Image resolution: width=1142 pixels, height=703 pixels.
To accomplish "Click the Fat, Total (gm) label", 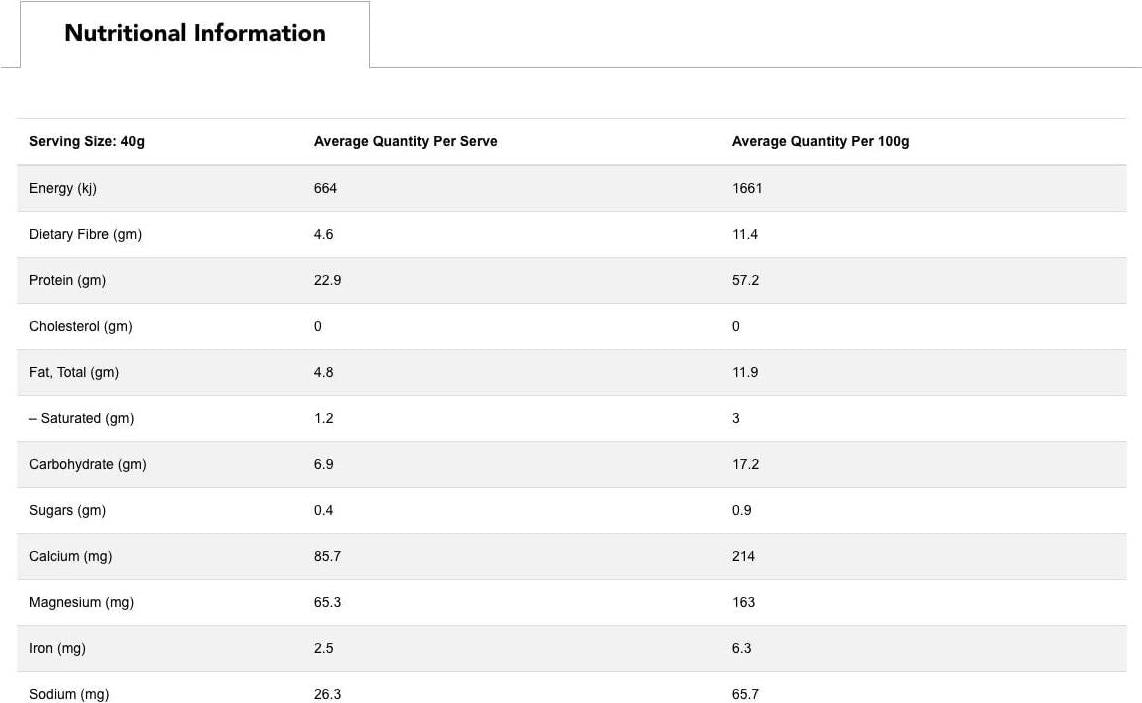I will click(x=74, y=372).
